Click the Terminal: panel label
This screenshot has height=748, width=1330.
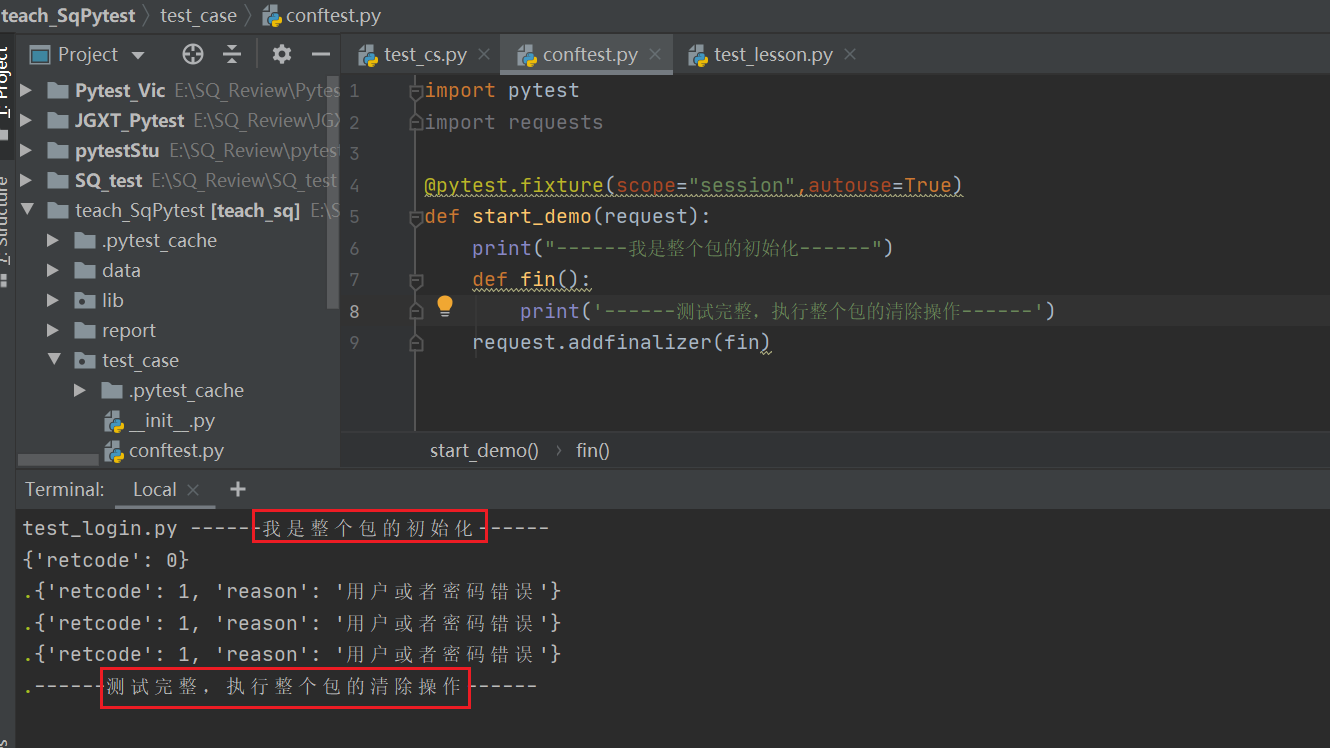[x=65, y=489]
